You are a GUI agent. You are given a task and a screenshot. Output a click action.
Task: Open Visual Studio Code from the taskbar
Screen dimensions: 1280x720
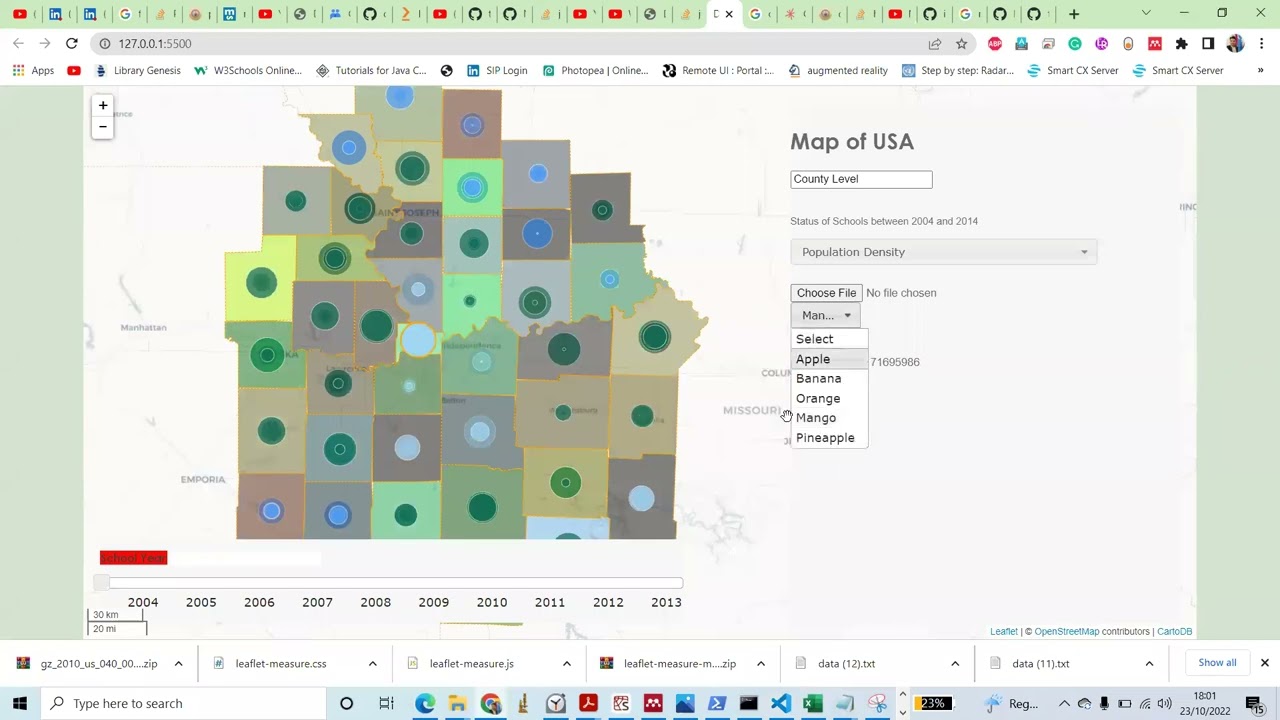point(781,704)
